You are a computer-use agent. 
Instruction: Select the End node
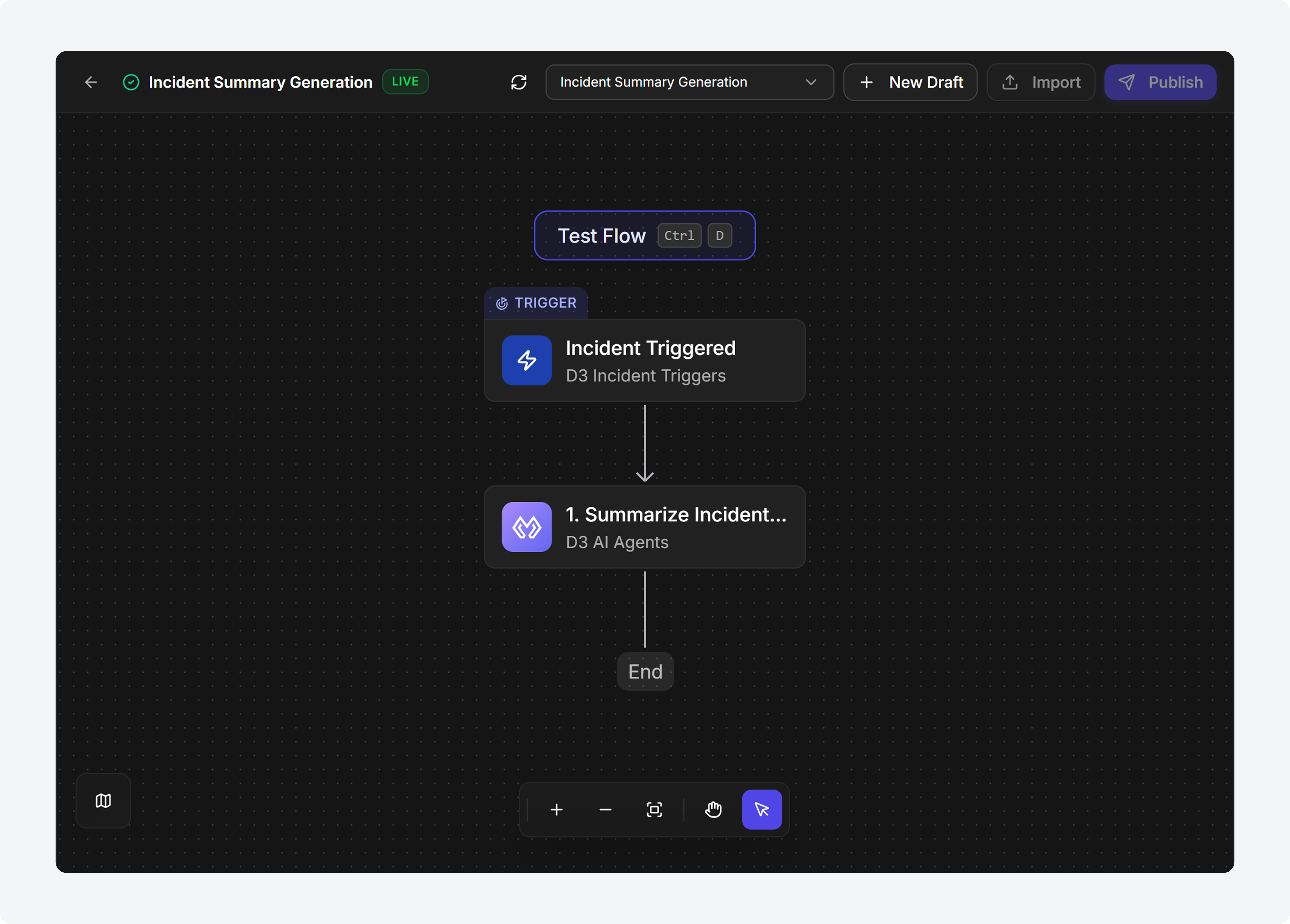[x=646, y=672]
